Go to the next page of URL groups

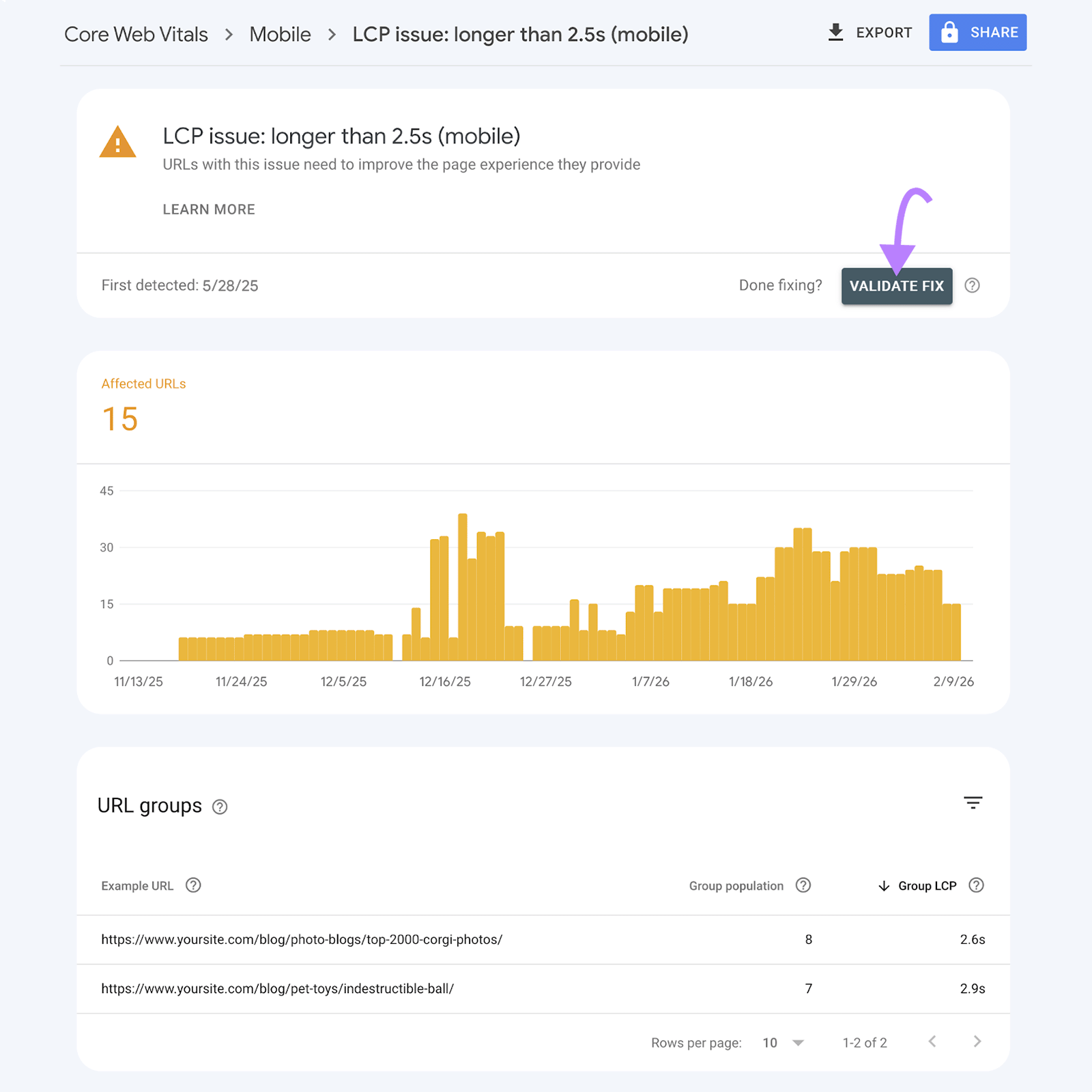coord(977,1042)
